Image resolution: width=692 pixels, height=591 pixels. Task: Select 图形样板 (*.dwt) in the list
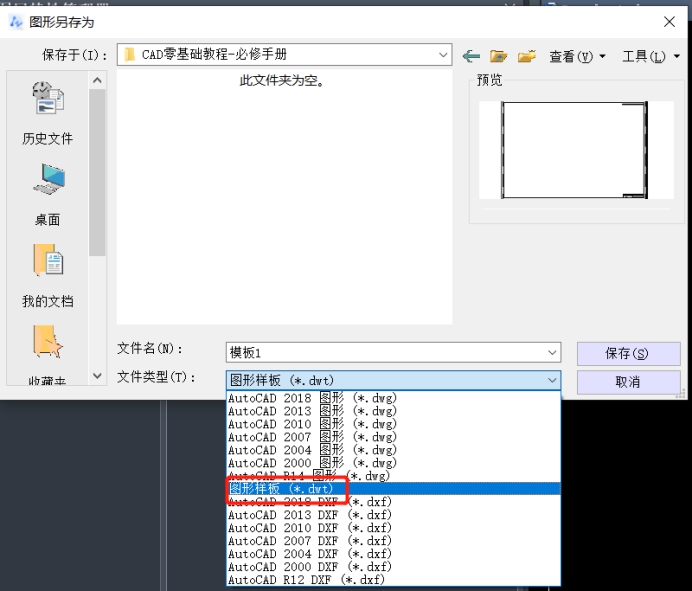click(286, 489)
